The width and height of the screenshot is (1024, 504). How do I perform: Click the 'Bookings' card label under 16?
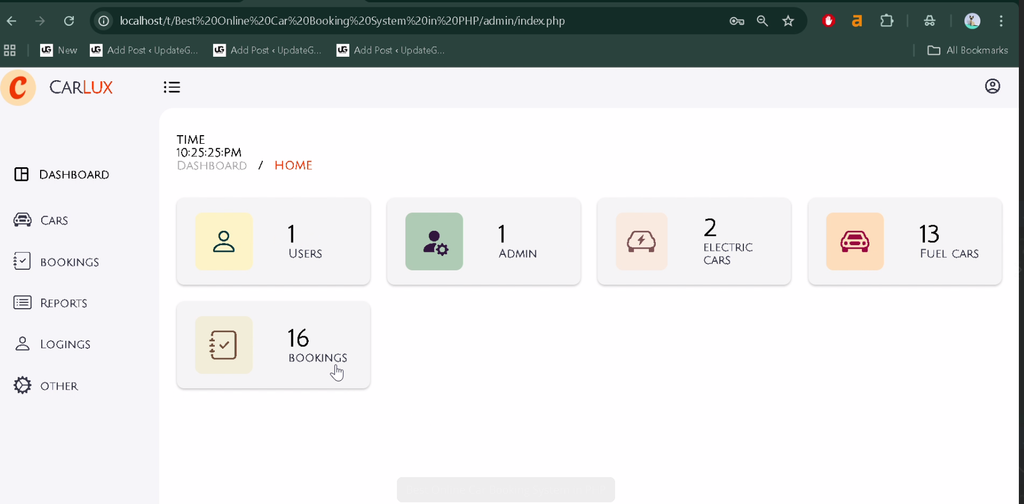(x=317, y=358)
